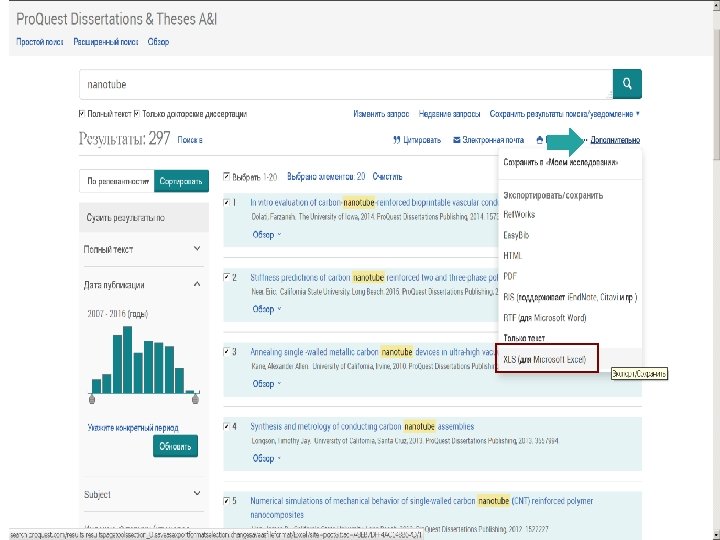Select RIS (EndNote, Citavi) export option
720x540 pixels.
click(x=570, y=297)
